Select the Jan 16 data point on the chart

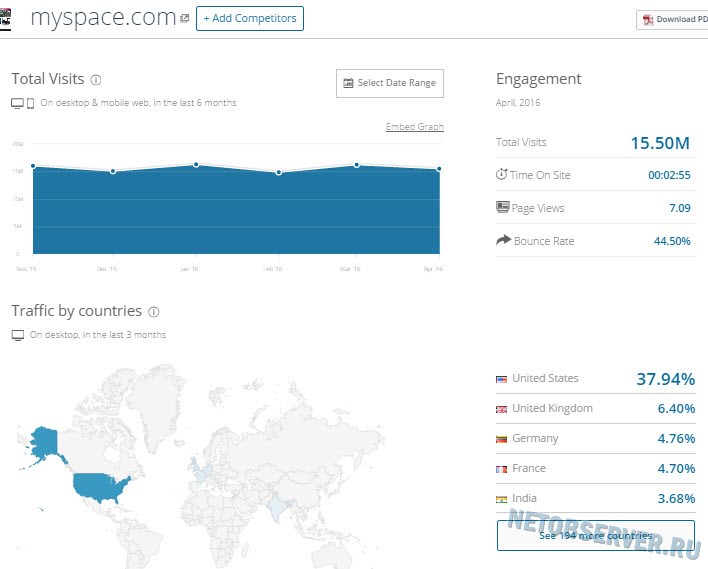[196, 165]
